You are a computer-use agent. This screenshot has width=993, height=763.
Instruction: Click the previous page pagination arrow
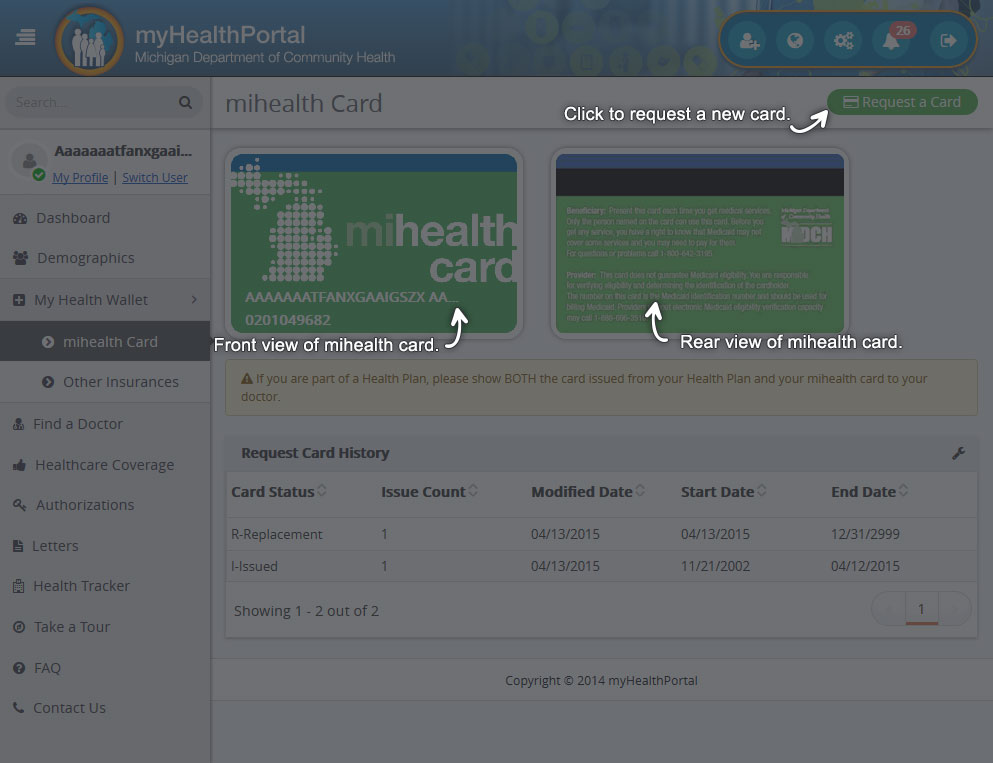[x=889, y=609]
